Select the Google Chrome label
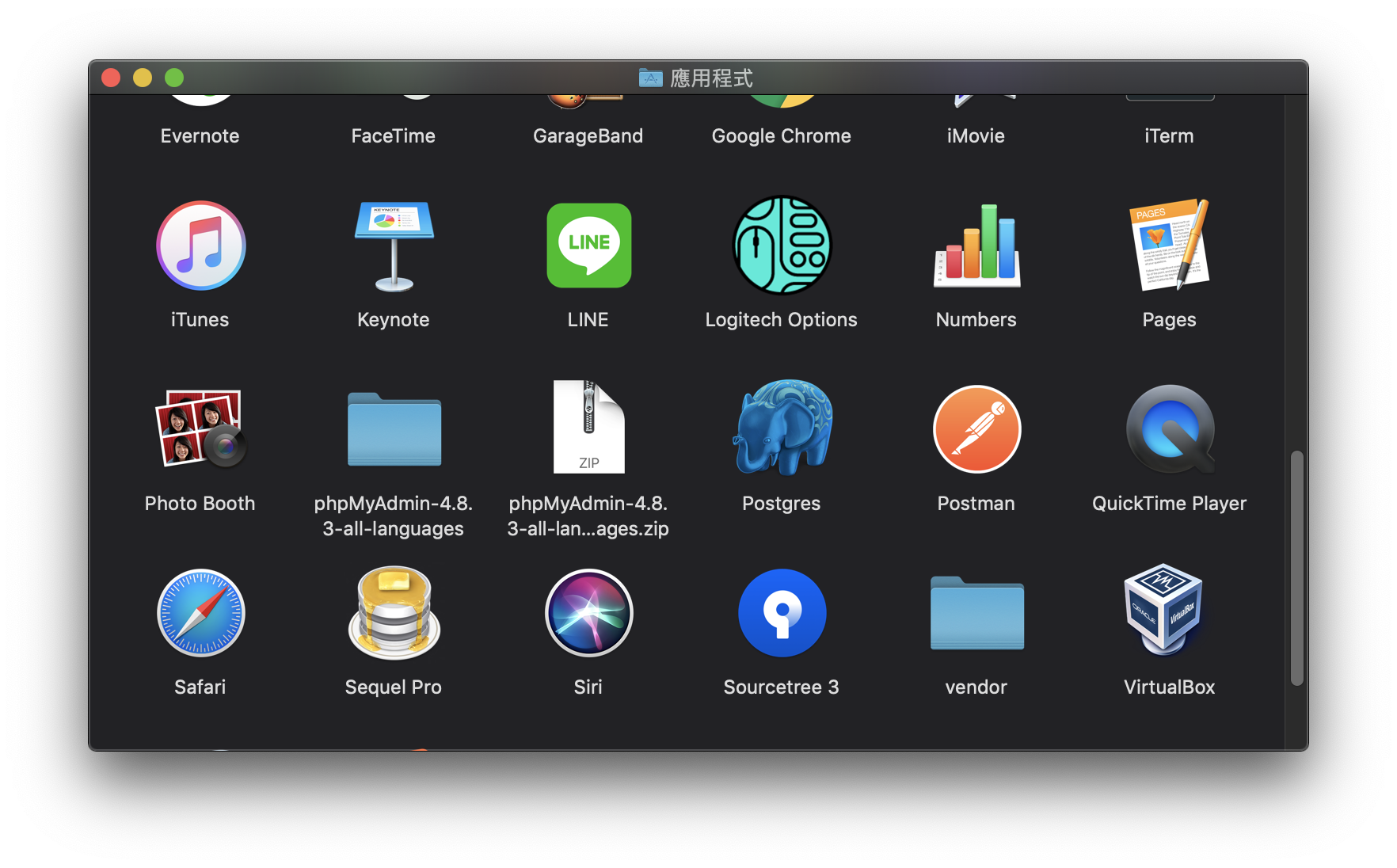 click(782, 136)
